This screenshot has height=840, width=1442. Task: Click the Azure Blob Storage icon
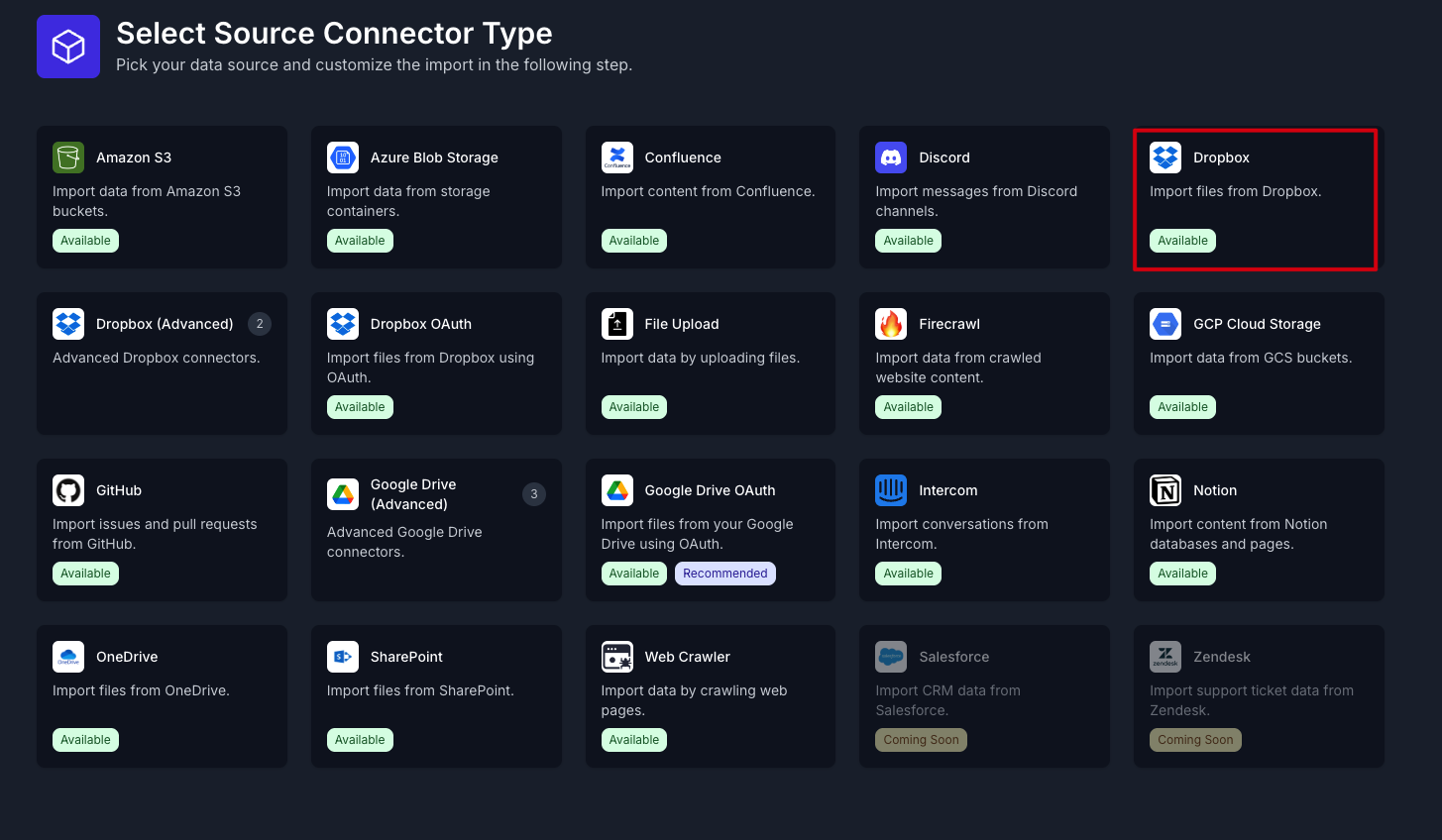pyautogui.click(x=343, y=157)
